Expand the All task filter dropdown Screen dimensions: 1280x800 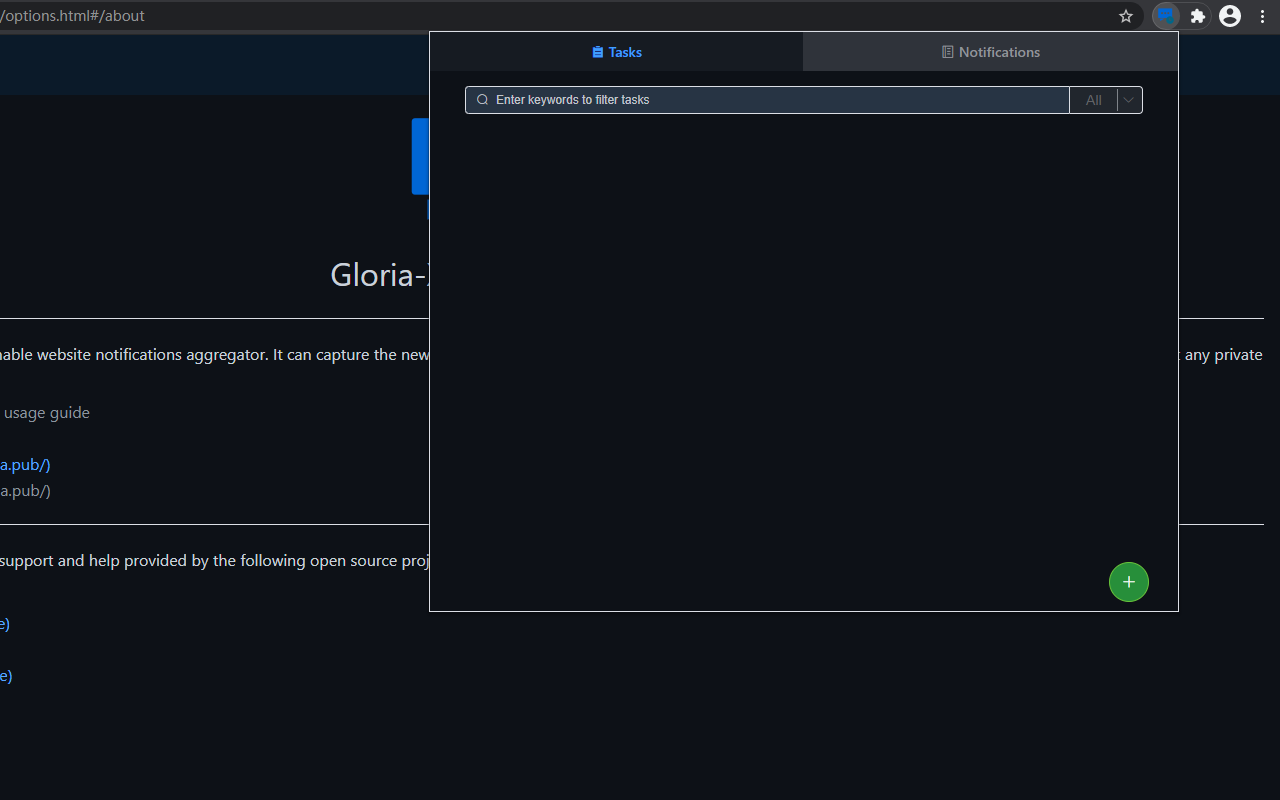(1106, 100)
